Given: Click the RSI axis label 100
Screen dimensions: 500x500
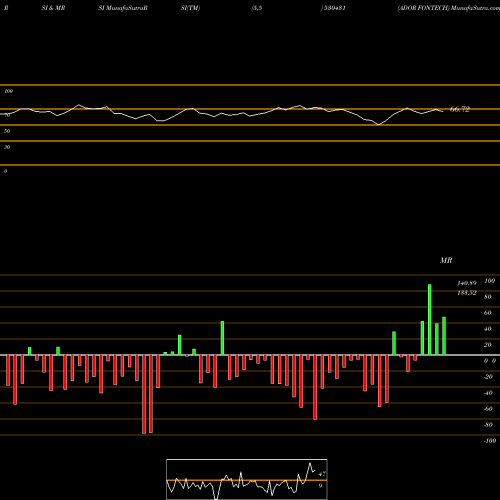Looking at the screenshot, I should click(x=8, y=91).
